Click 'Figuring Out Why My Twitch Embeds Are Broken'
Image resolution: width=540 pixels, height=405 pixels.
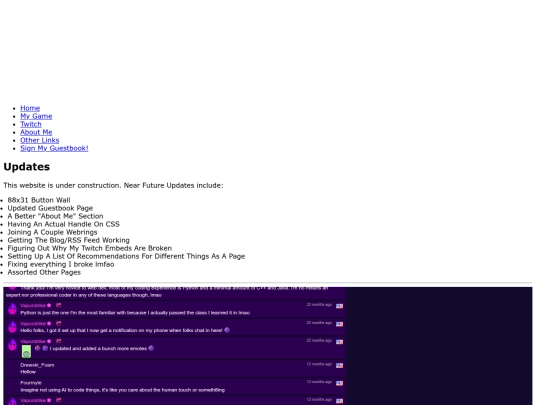click(90, 248)
